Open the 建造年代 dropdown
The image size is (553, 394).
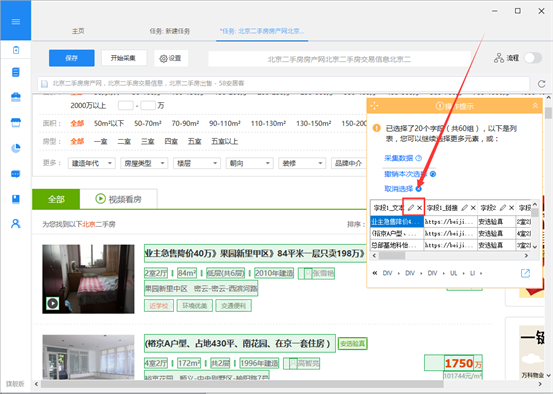coord(92,163)
